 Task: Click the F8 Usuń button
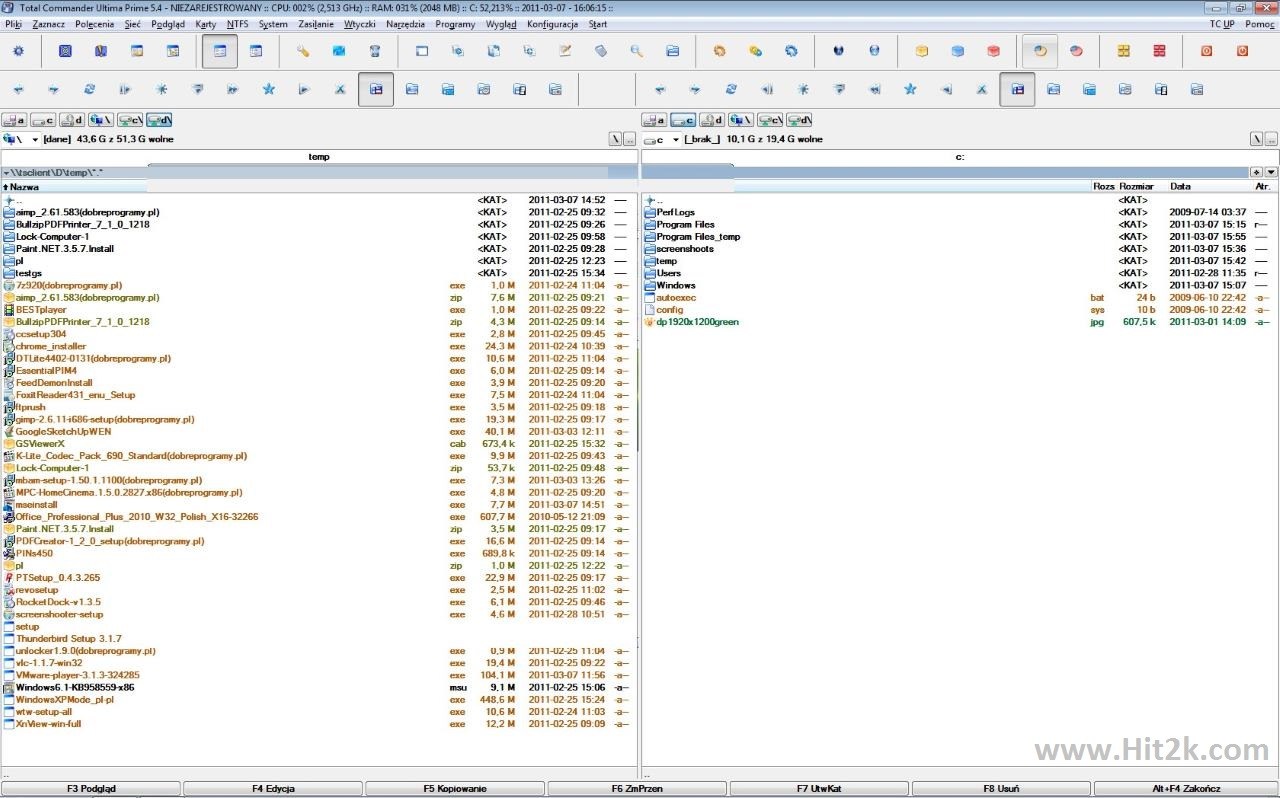click(x=1001, y=789)
